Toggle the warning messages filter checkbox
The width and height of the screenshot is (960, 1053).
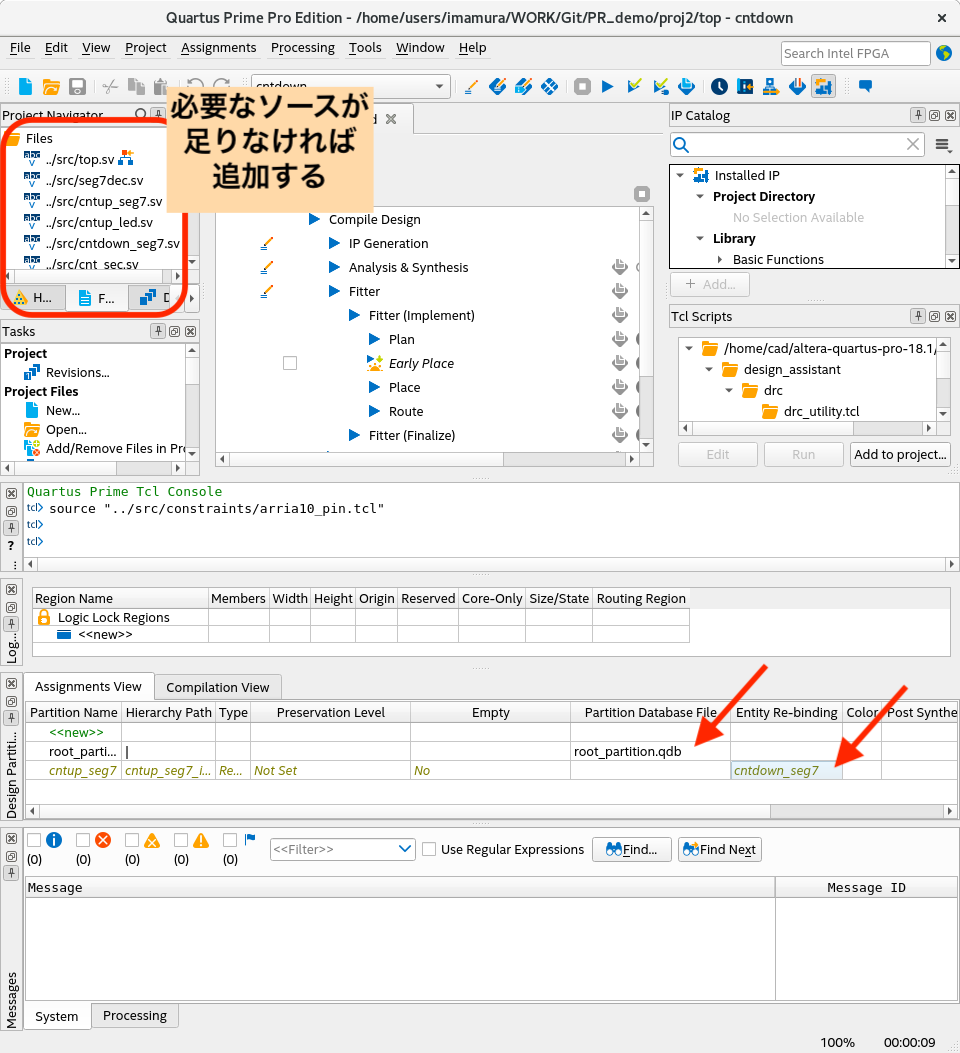(x=181, y=840)
